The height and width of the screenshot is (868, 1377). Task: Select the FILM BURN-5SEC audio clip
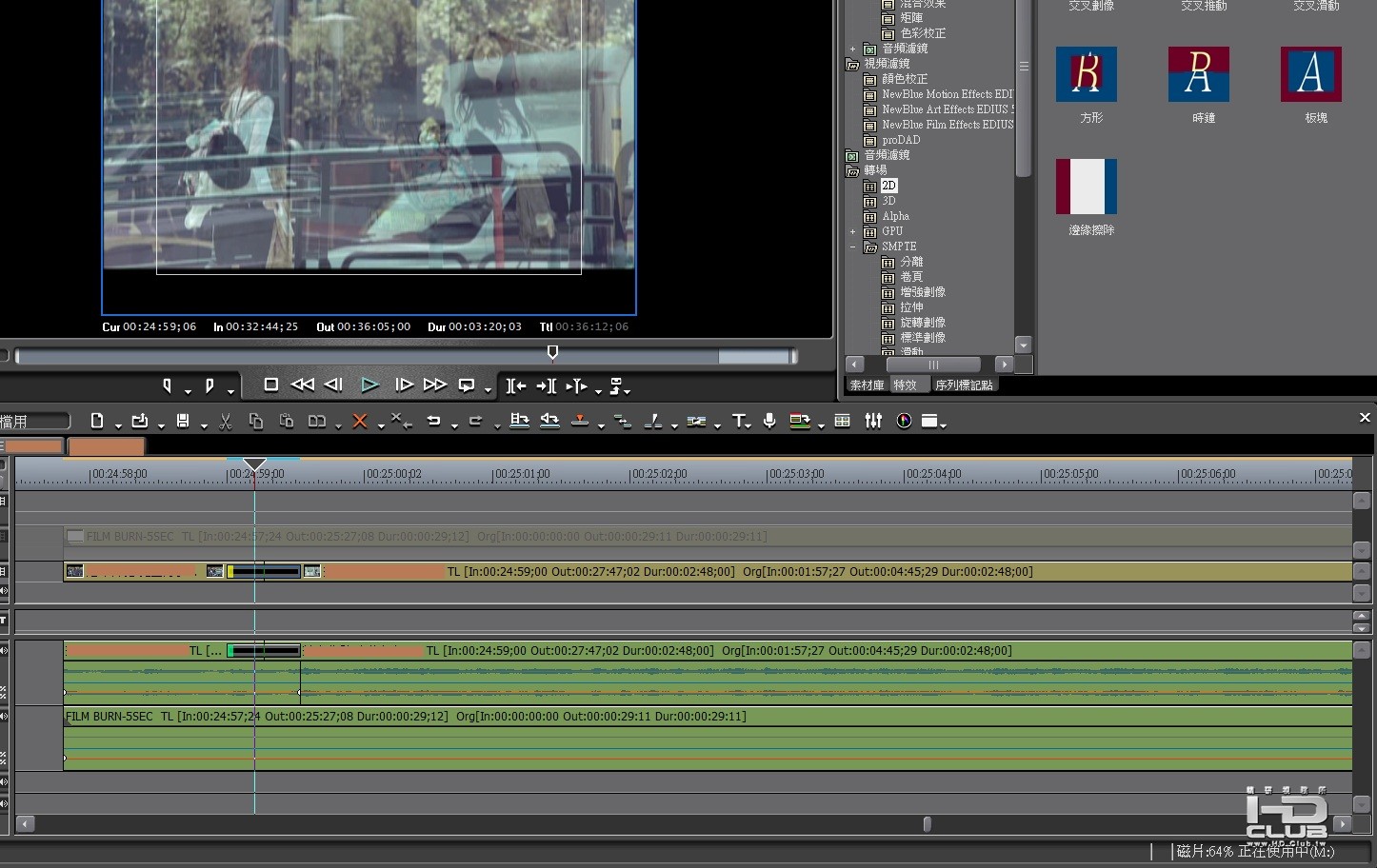pos(708,739)
